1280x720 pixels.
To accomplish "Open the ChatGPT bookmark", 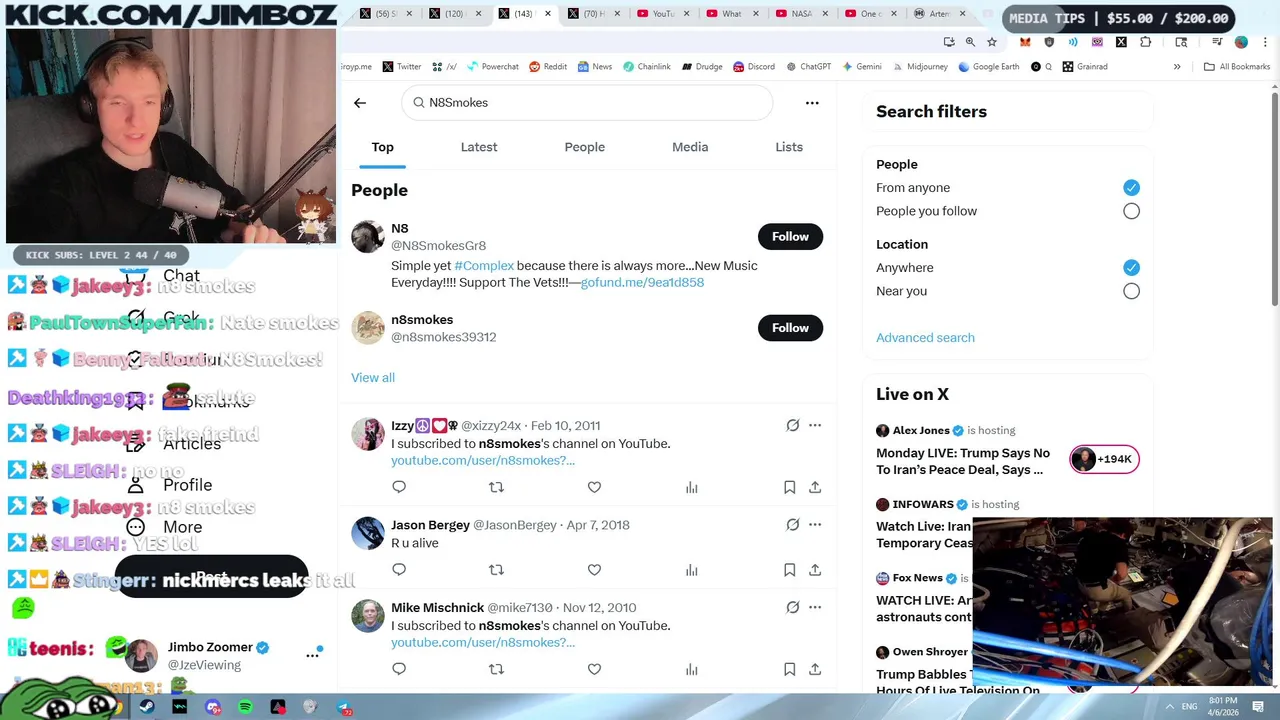I will tap(808, 67).
